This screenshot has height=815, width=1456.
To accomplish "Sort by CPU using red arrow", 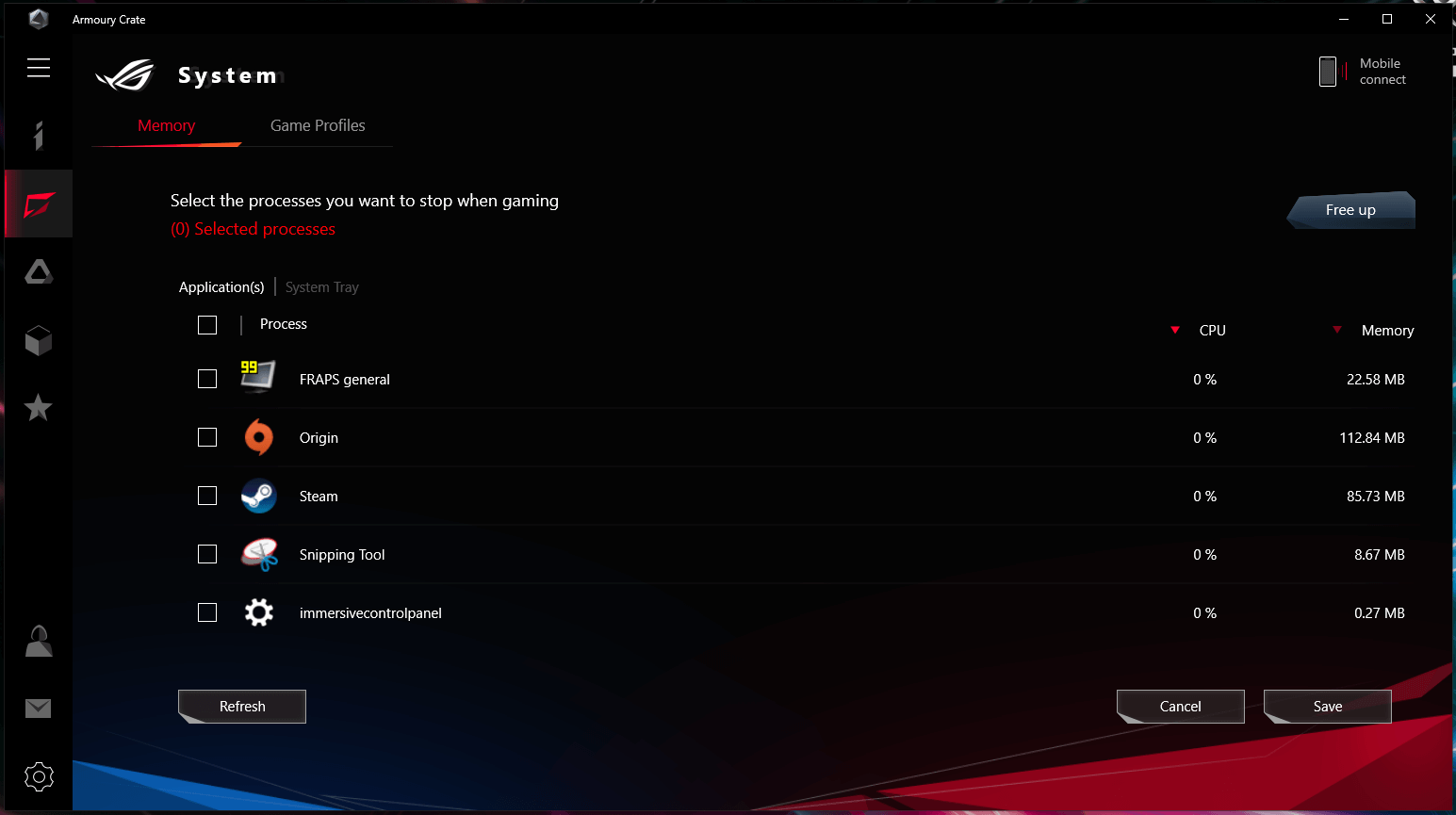I will [1175, 330].
